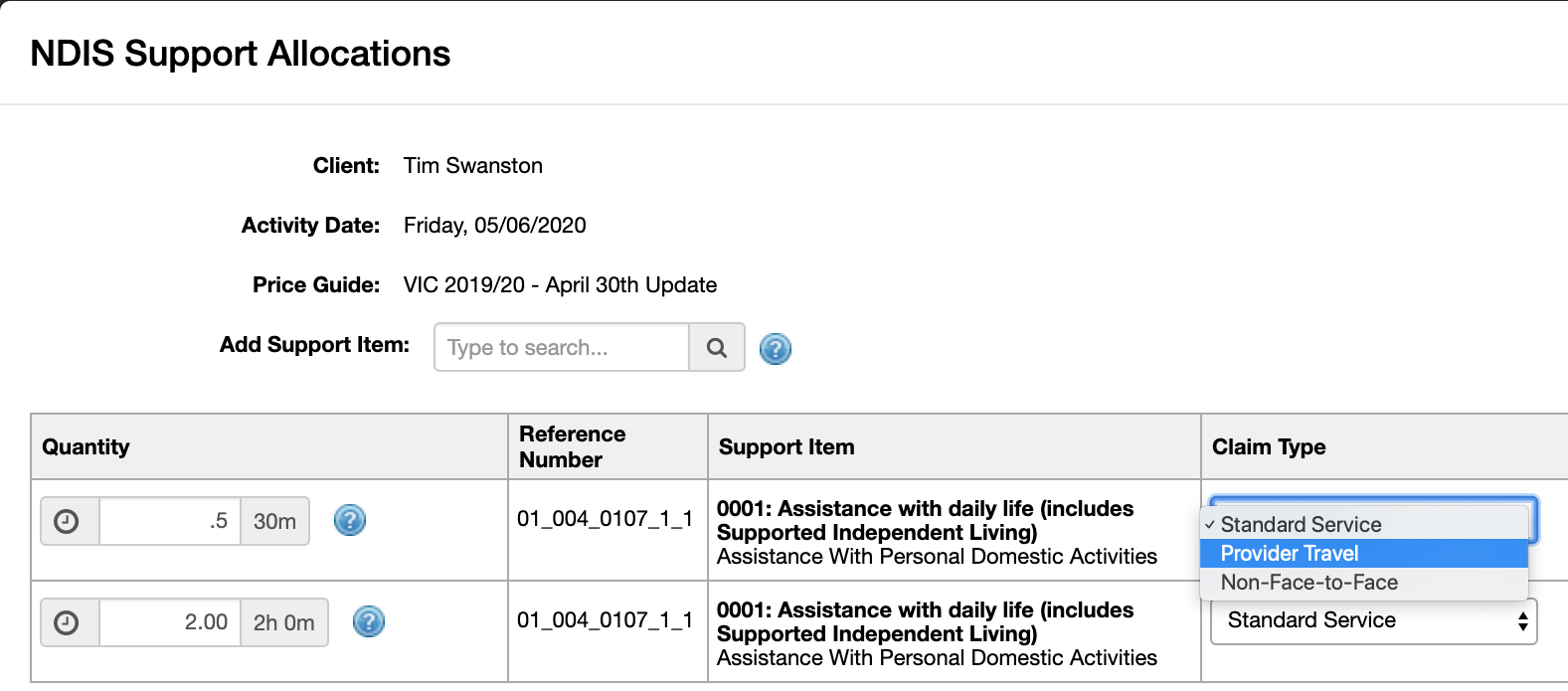
Task: Open the second row Claim Type dropdown
Action: (1372, 619)
